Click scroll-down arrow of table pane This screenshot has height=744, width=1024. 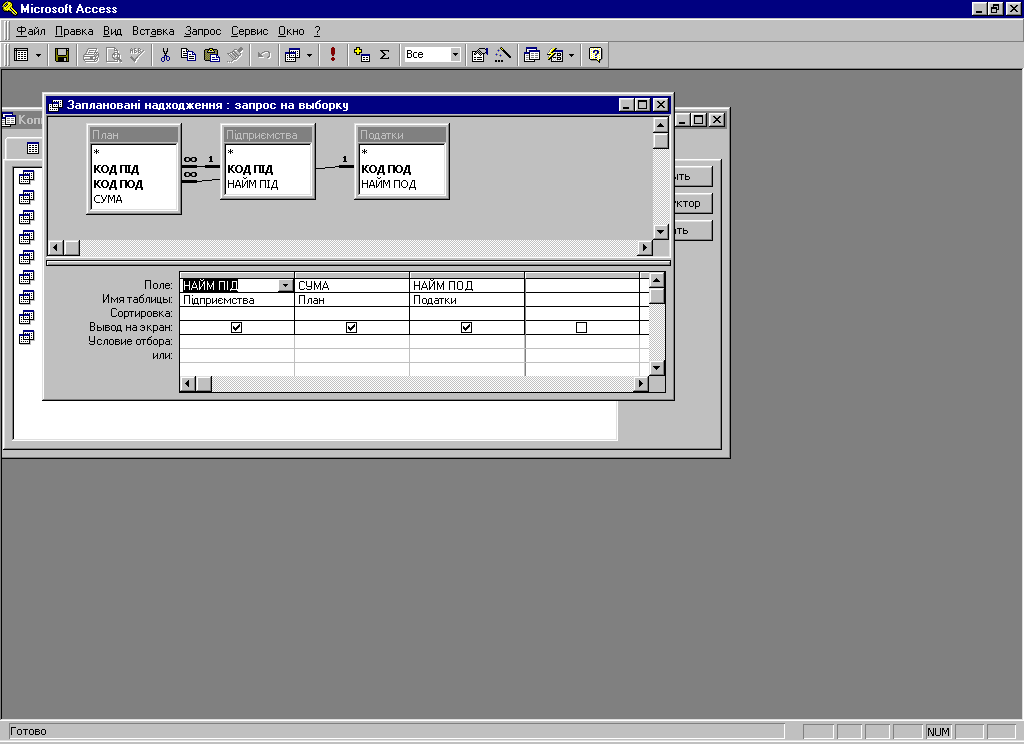(660, 231)
